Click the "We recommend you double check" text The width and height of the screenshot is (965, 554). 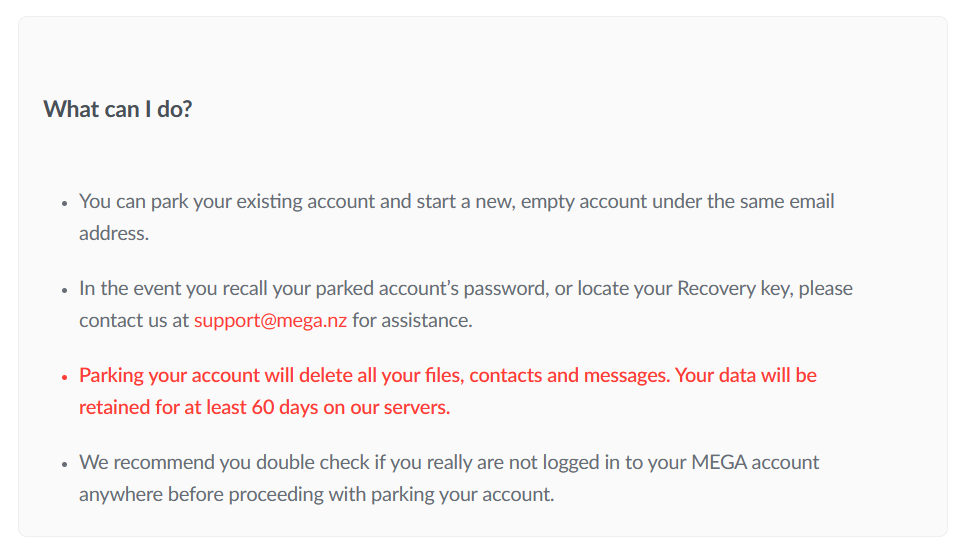pyautogui.click(x=224, y=463)
